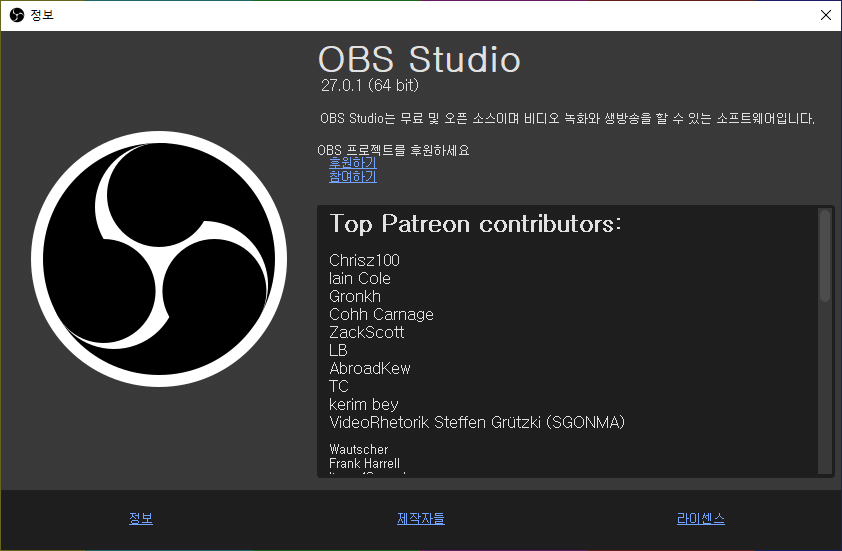Click contributor name Gronkh

tap(355, 296)
